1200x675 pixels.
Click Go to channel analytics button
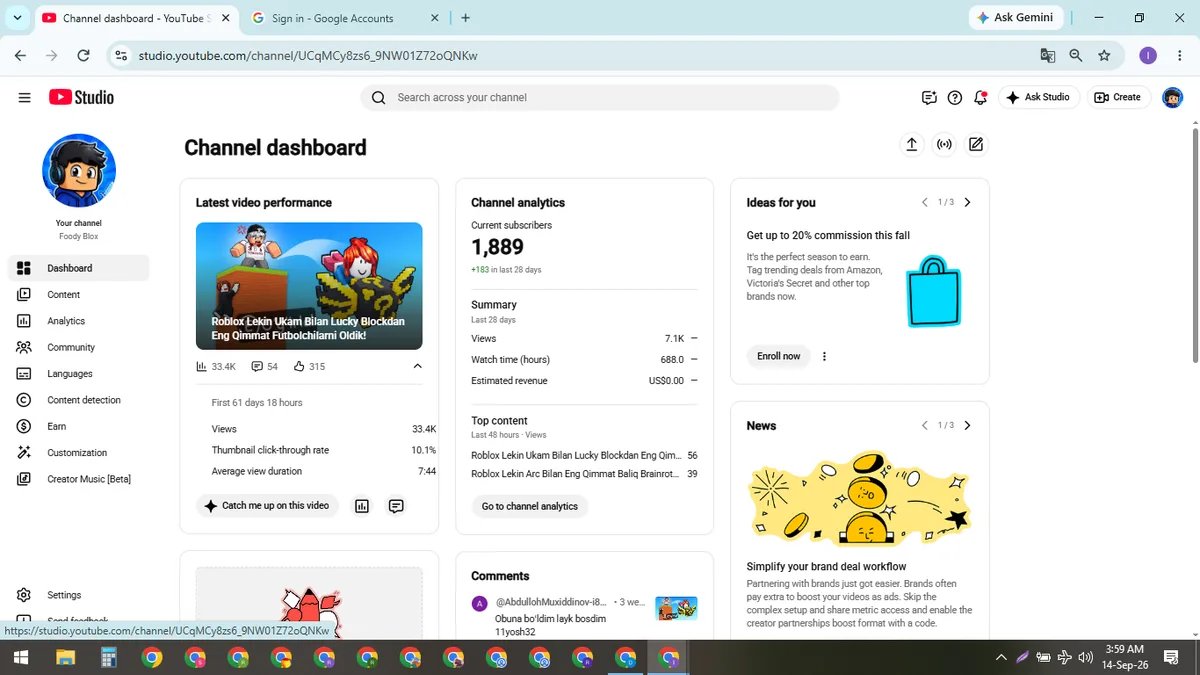pos(530,506)
